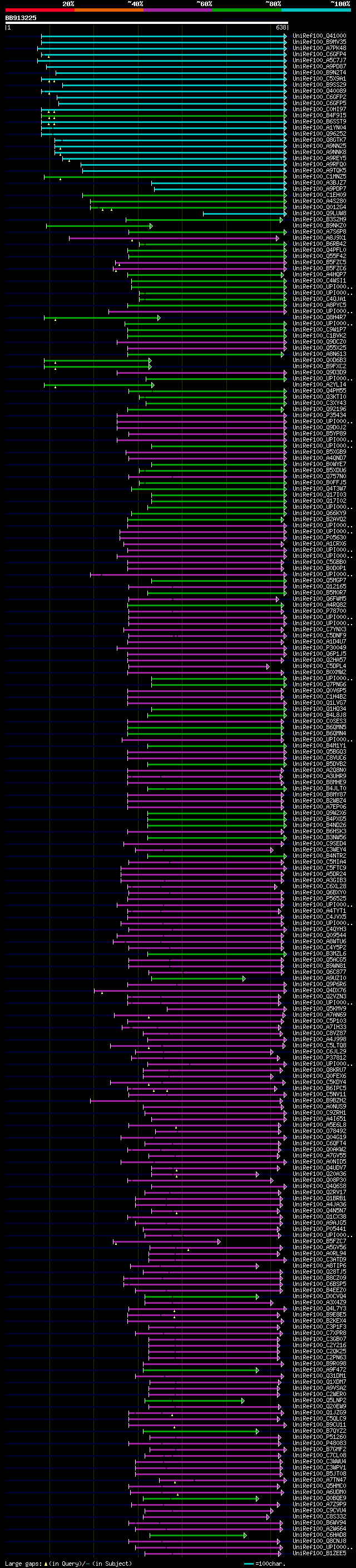This screenshot has width=356, height=1568.
Task: Select label UniRef100_P56525
Action: click(x=319, y=898)
